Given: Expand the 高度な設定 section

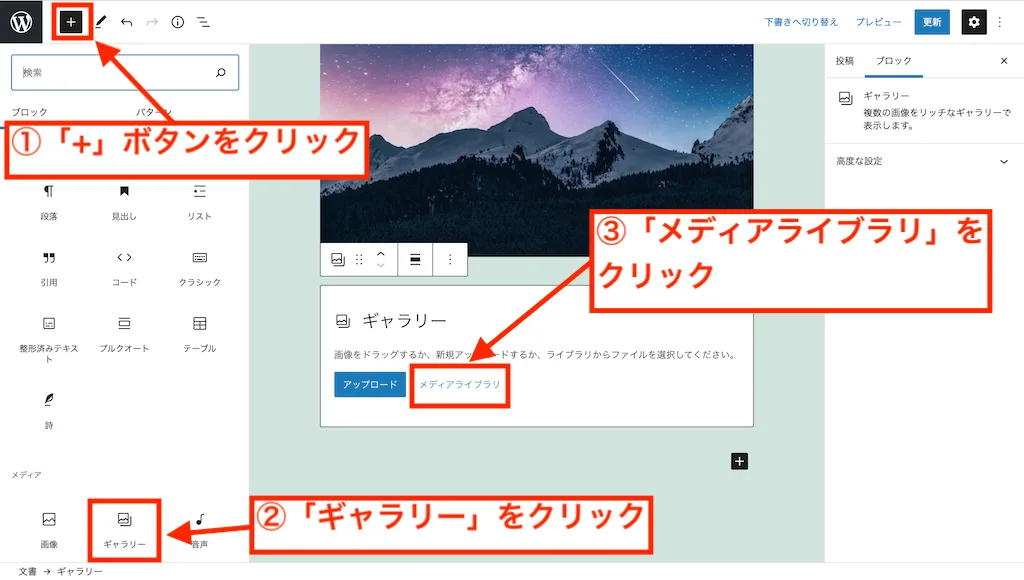Looking at the screenshot, I should 922,161.
